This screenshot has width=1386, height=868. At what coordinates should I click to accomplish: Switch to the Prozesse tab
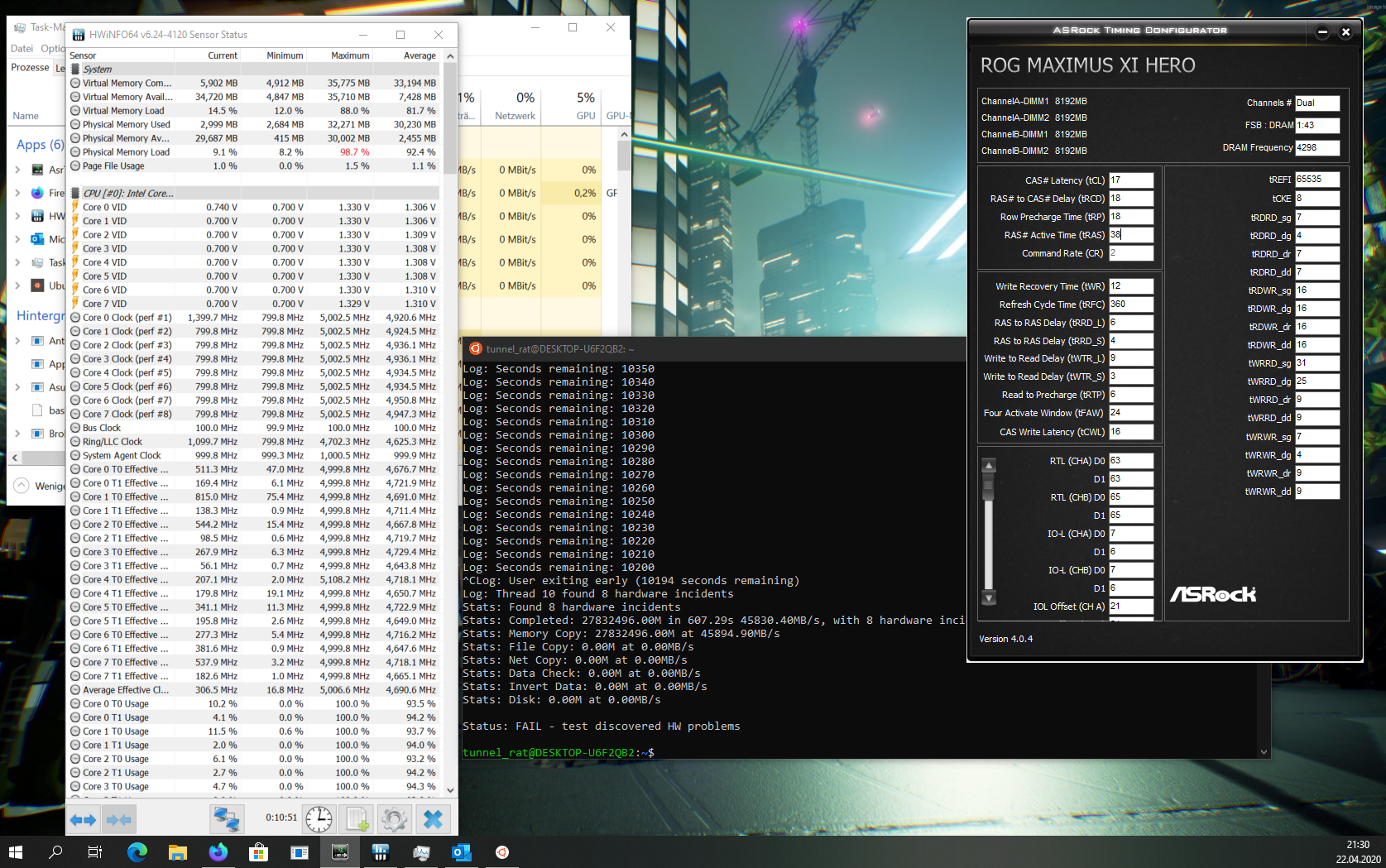pyautogui.click(x=30, y=68)
